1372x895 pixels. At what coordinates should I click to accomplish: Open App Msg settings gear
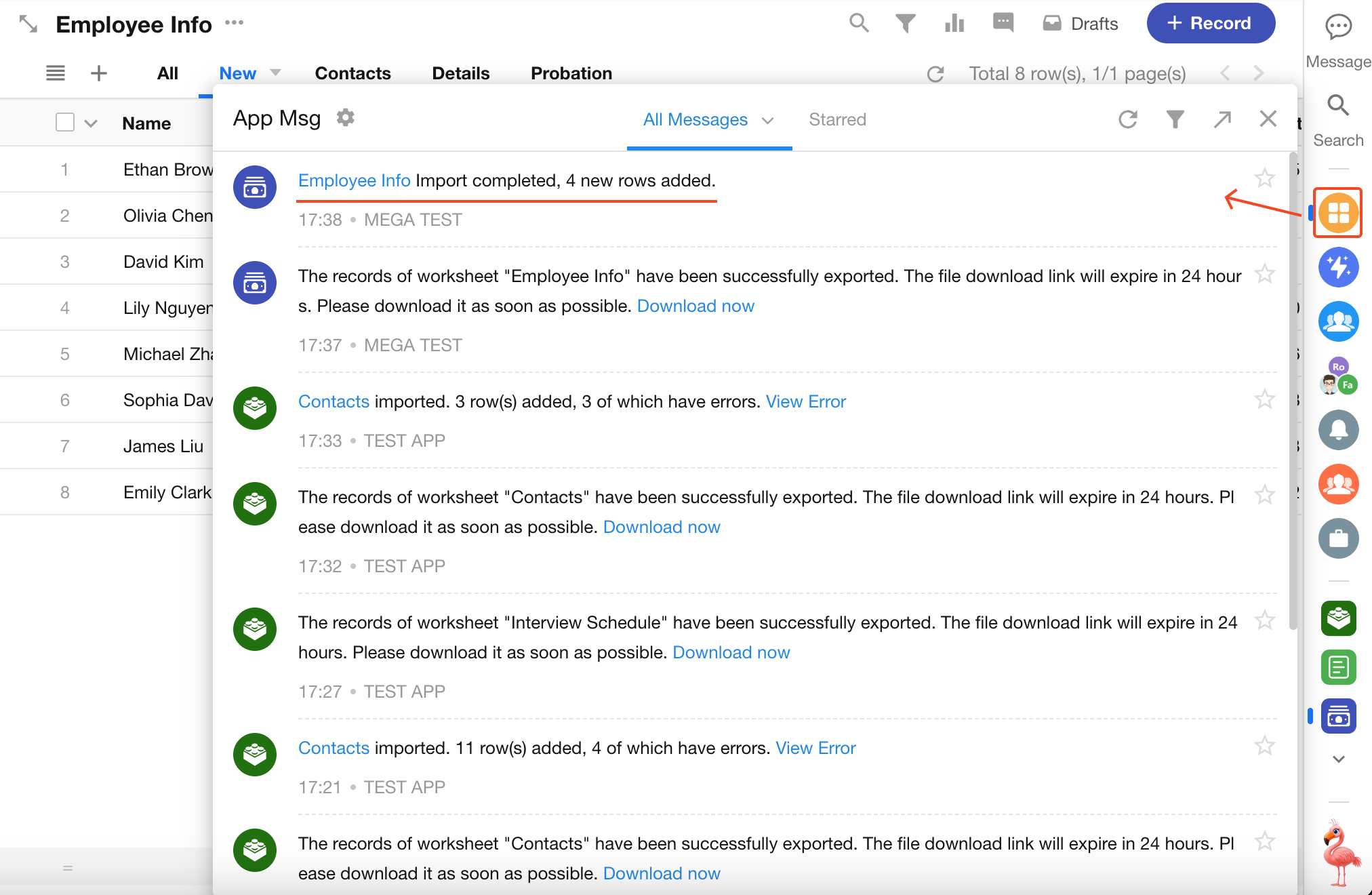(346, 118)
